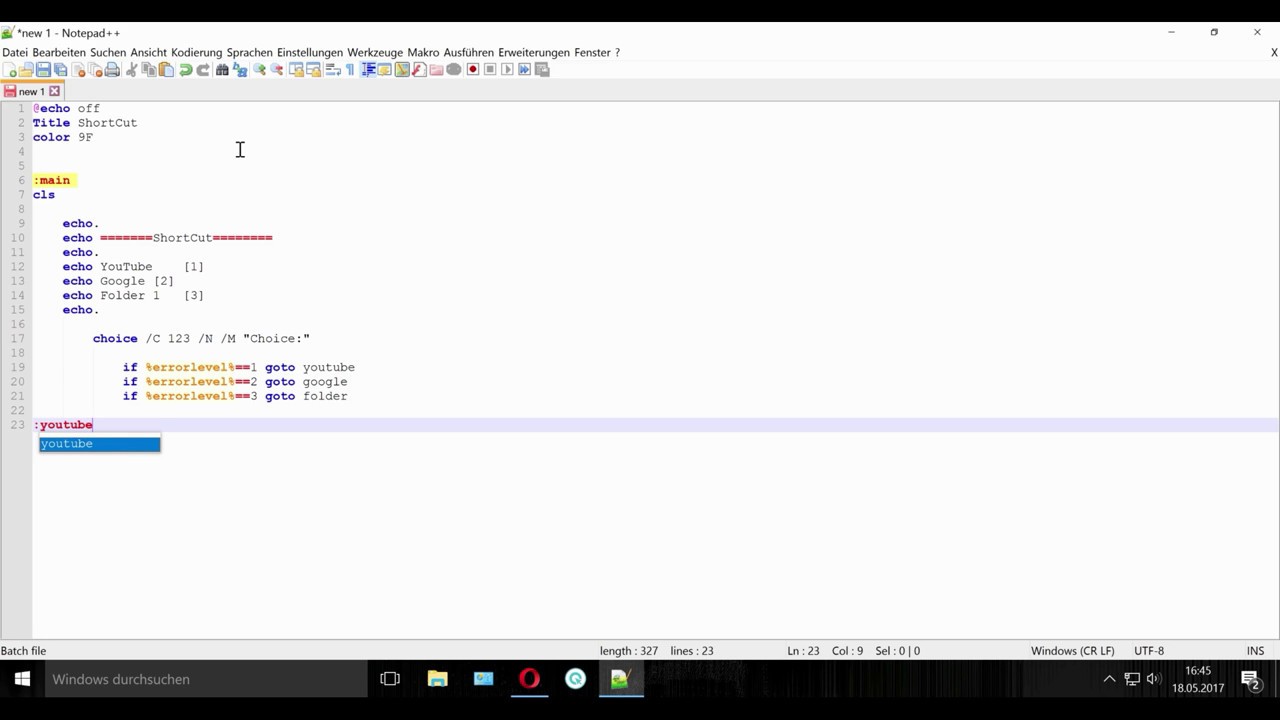The width and height of the screenshot is (1280, 720).
Task: Open the Action Center notification icon
Action: pos(1250,679)
